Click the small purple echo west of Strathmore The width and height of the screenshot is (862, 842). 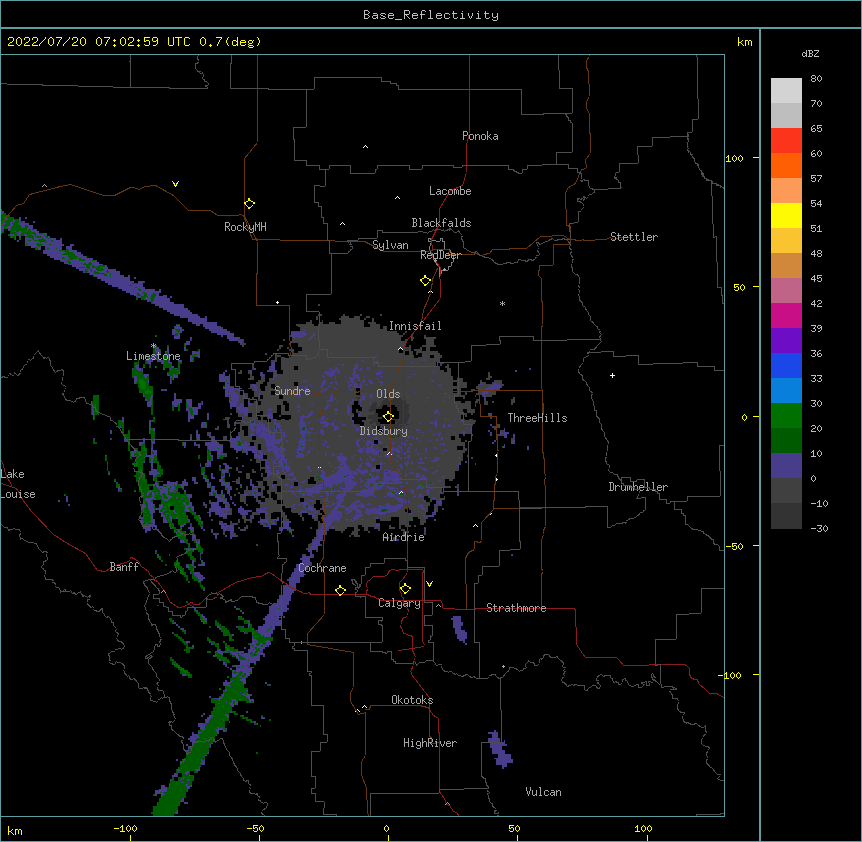460,629
